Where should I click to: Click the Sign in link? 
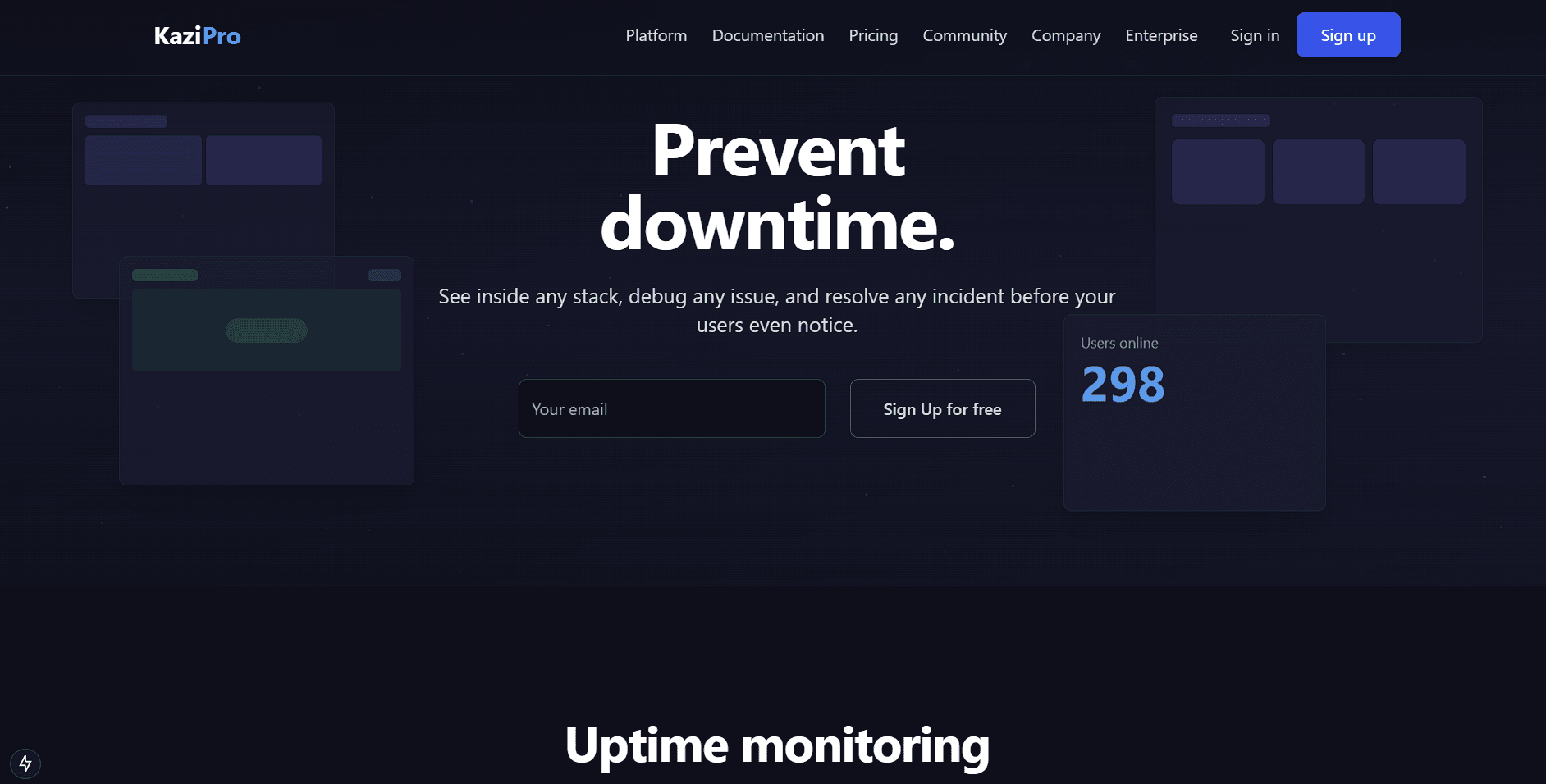[1255, 35]
